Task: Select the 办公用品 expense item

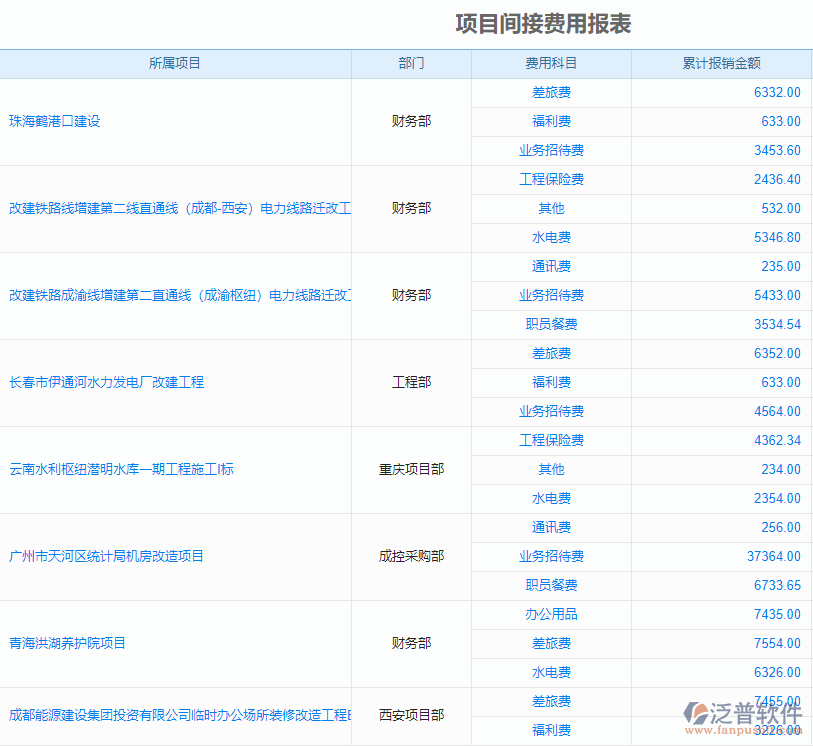Action: tap(550, 614)
